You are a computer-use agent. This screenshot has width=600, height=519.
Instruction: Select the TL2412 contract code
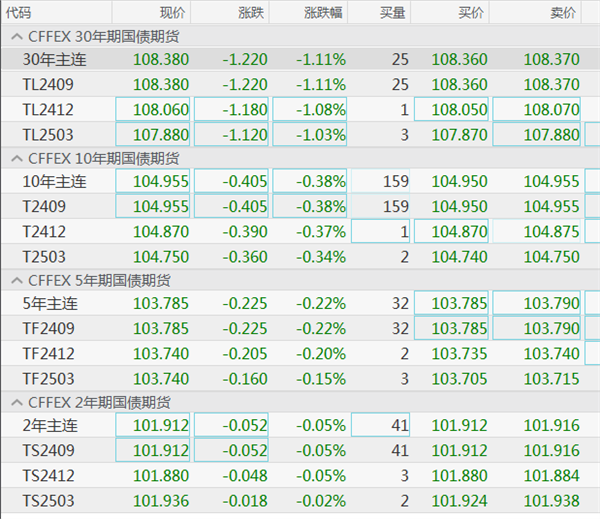tap(49, 109)
